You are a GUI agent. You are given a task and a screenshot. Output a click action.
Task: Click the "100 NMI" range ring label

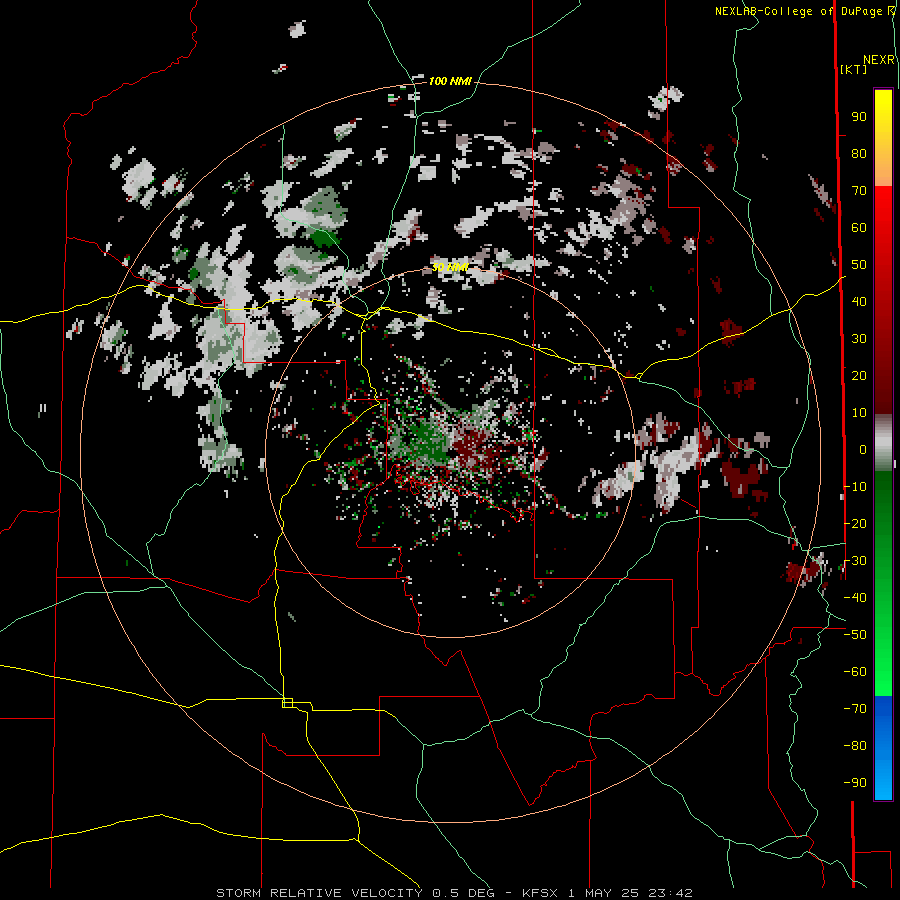[450, 82]
